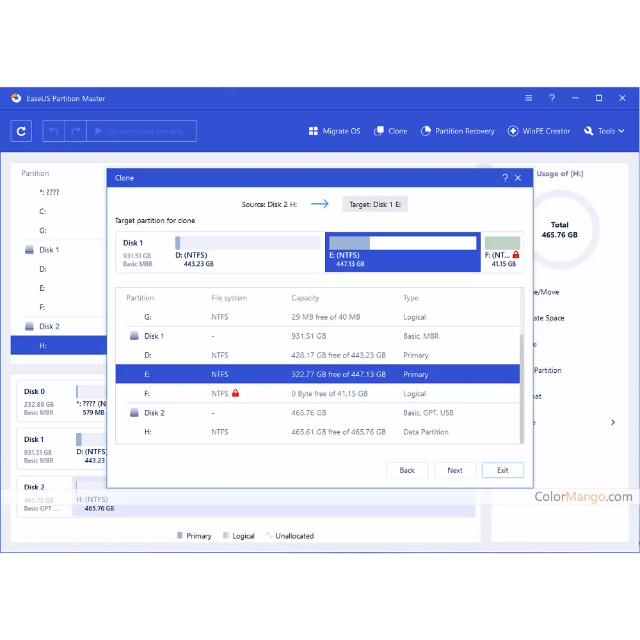Click the Redo arrow icon
Image resolution: width=640 pixels, height=640 pixels.
pos(75,131)
